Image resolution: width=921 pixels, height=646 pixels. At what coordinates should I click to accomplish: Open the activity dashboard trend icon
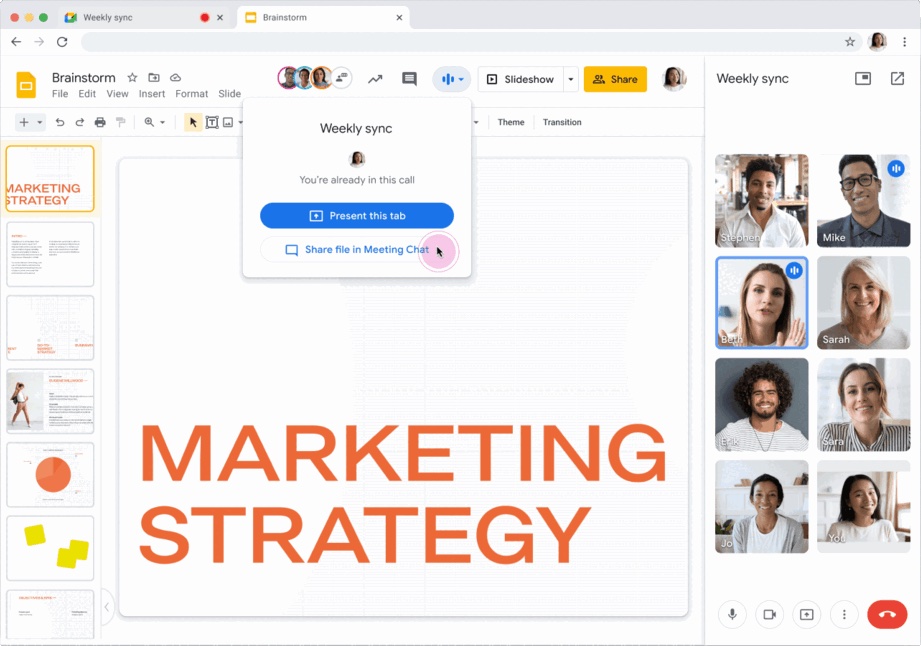(375, 79)
